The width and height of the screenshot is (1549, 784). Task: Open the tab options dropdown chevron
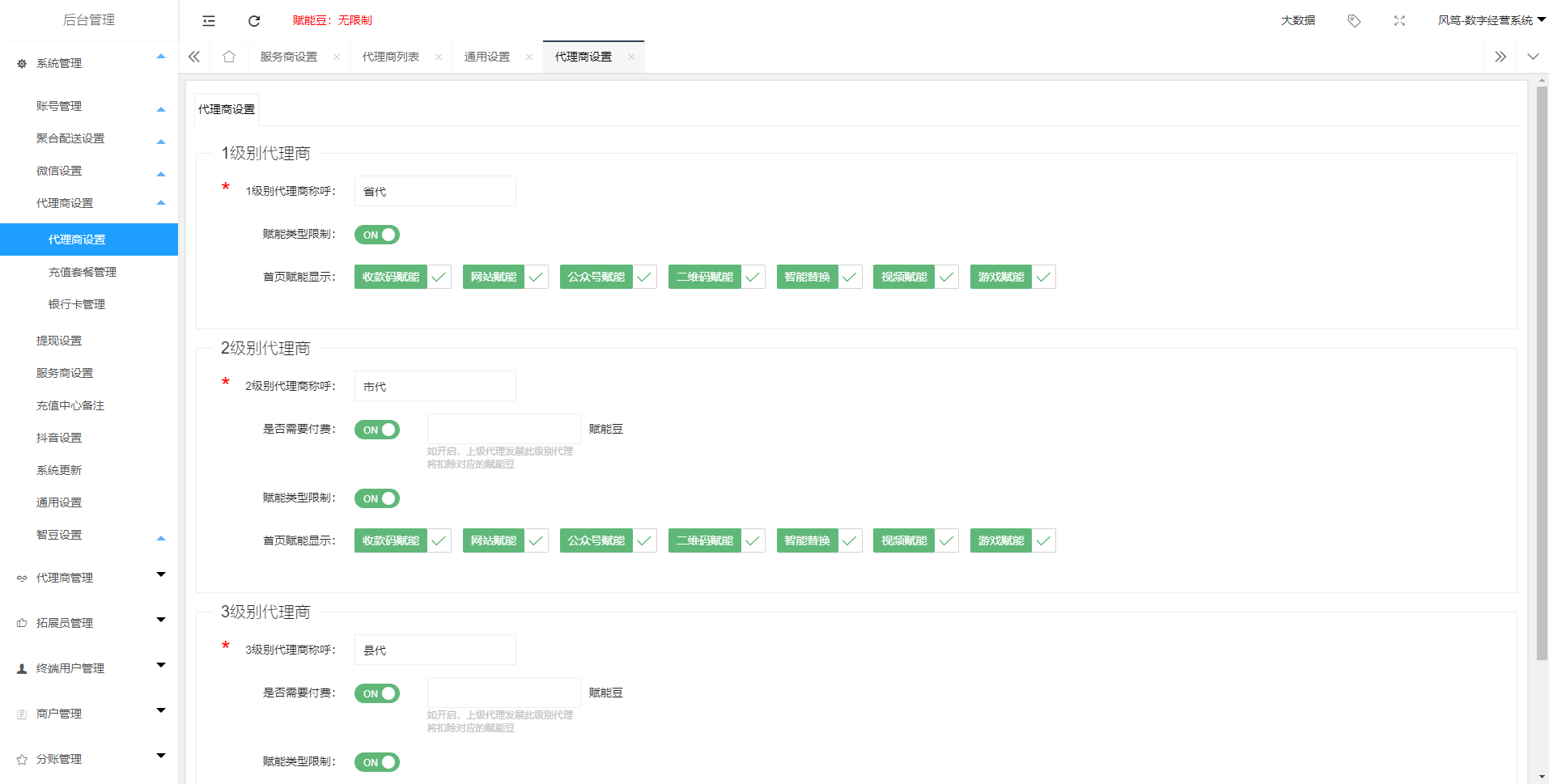[x=1533, y=57]
